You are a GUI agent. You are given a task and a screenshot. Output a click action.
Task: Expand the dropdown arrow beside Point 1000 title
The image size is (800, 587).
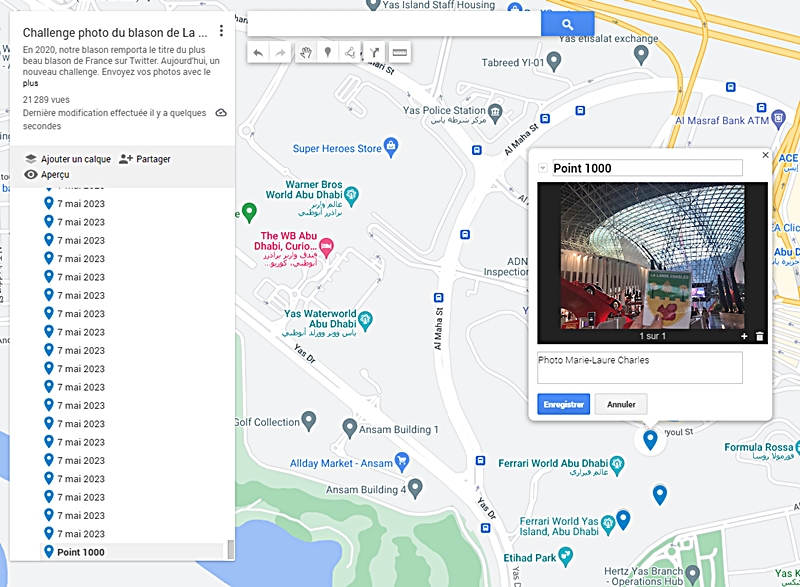[x=543, y=168]
